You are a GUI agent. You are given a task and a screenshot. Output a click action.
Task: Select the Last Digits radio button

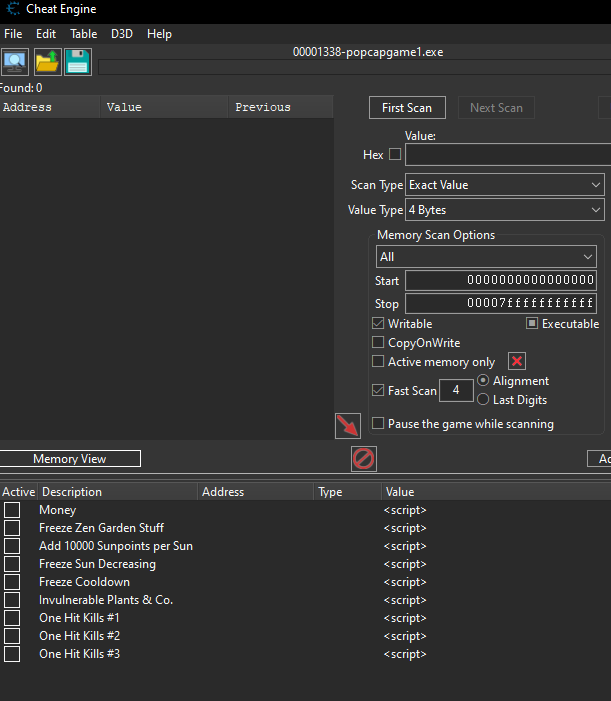pos(484,400)
